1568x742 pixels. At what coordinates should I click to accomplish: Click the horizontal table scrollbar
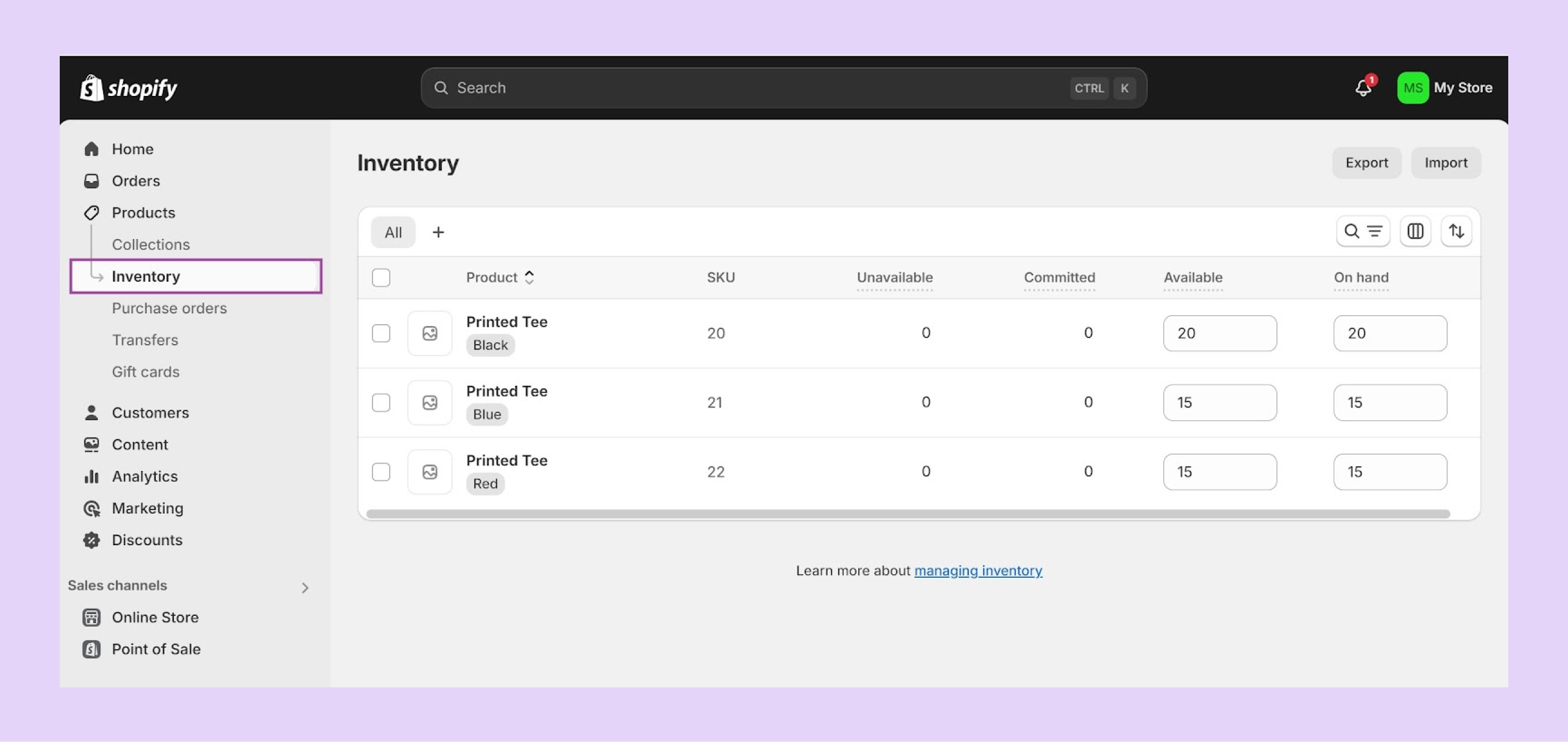pyautogui.click(x=907, y=514)
